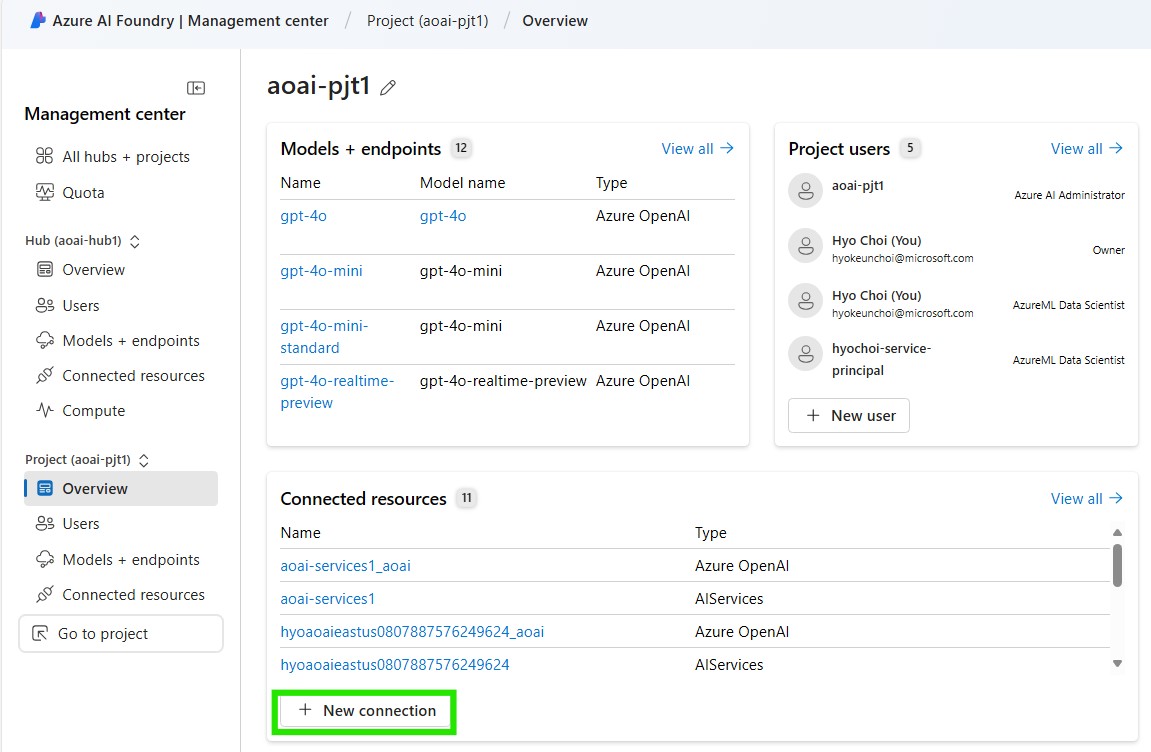
Task: Open the gpt-4o-realtime-preview deployment link
Action: [337, 391]
